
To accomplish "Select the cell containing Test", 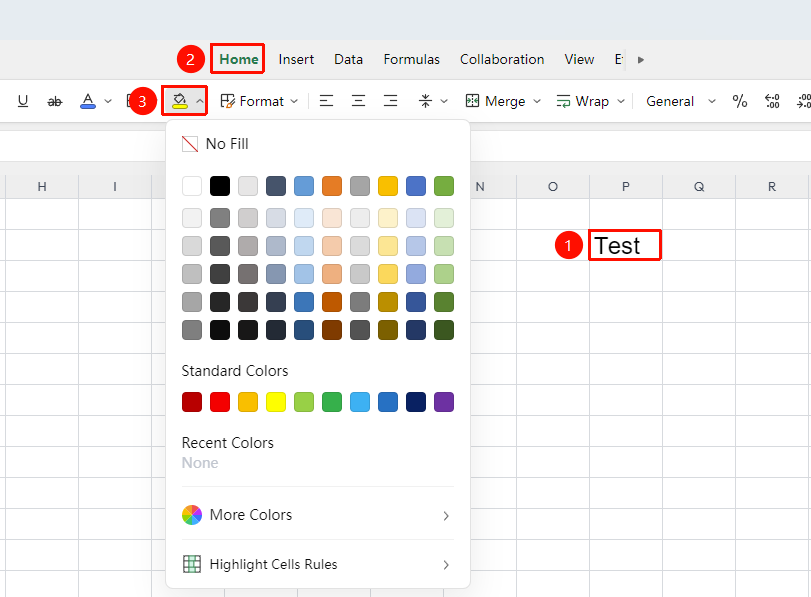I will (626, 245).
